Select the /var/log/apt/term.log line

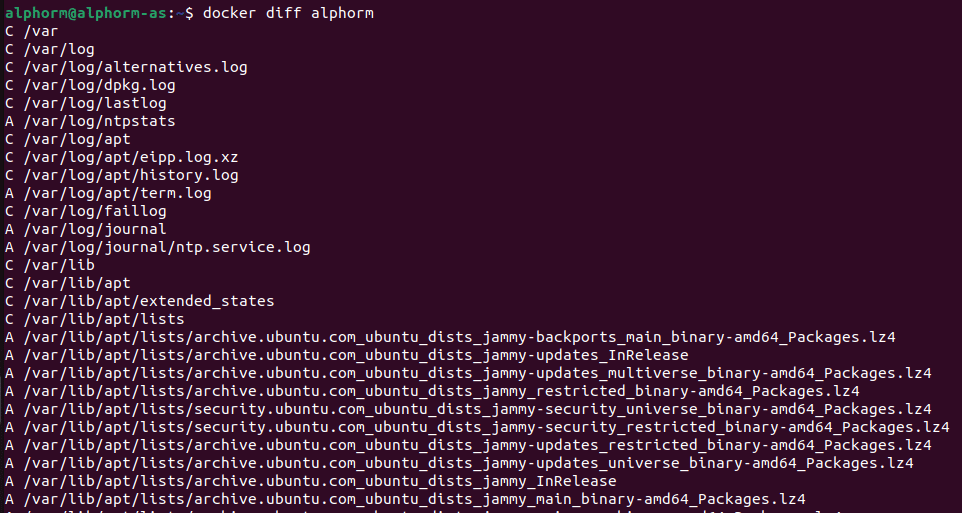coord(108,193)
